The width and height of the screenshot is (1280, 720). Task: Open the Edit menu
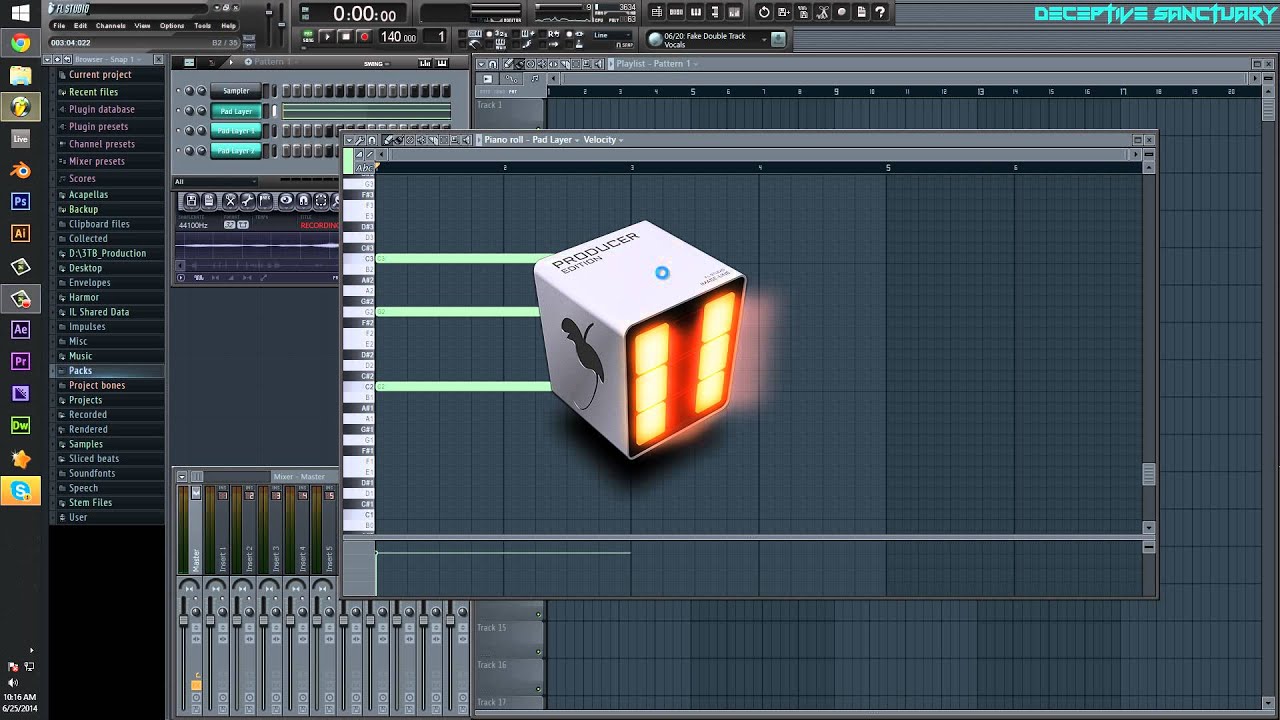click(80, 25)
